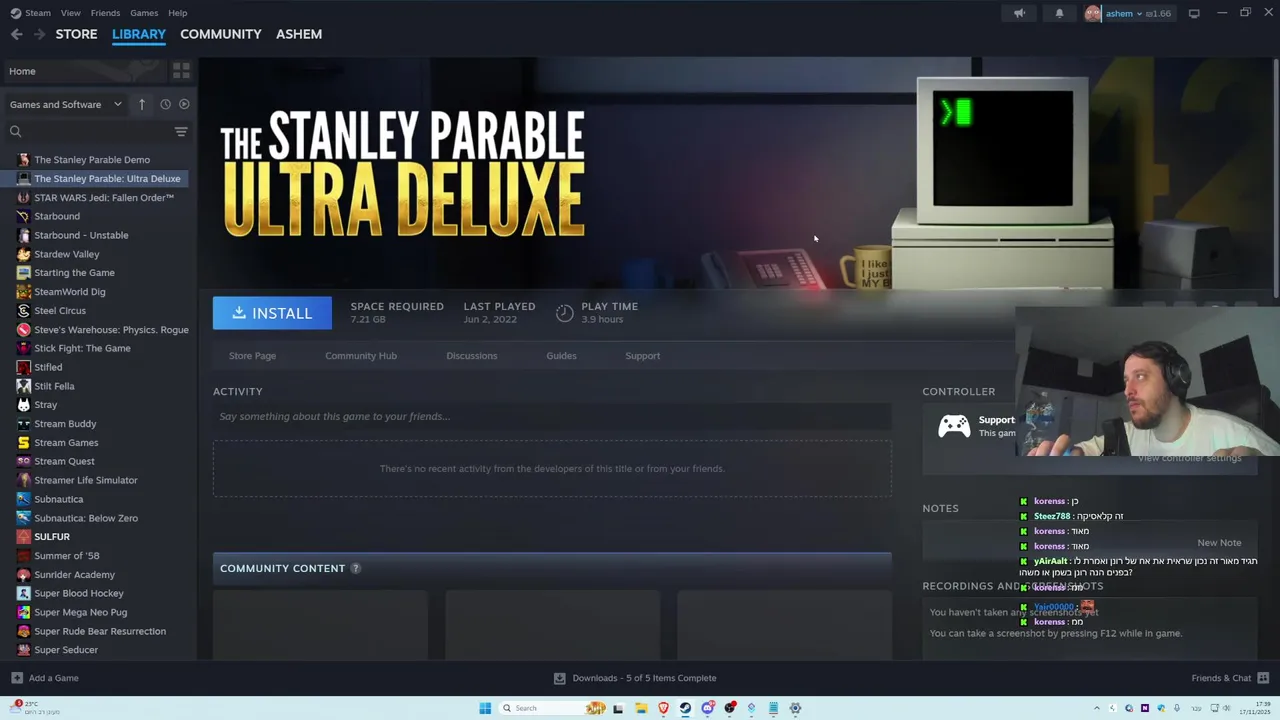
Task: Click the New Note button
Action: pyautogui.click(x=1219, y=542)
